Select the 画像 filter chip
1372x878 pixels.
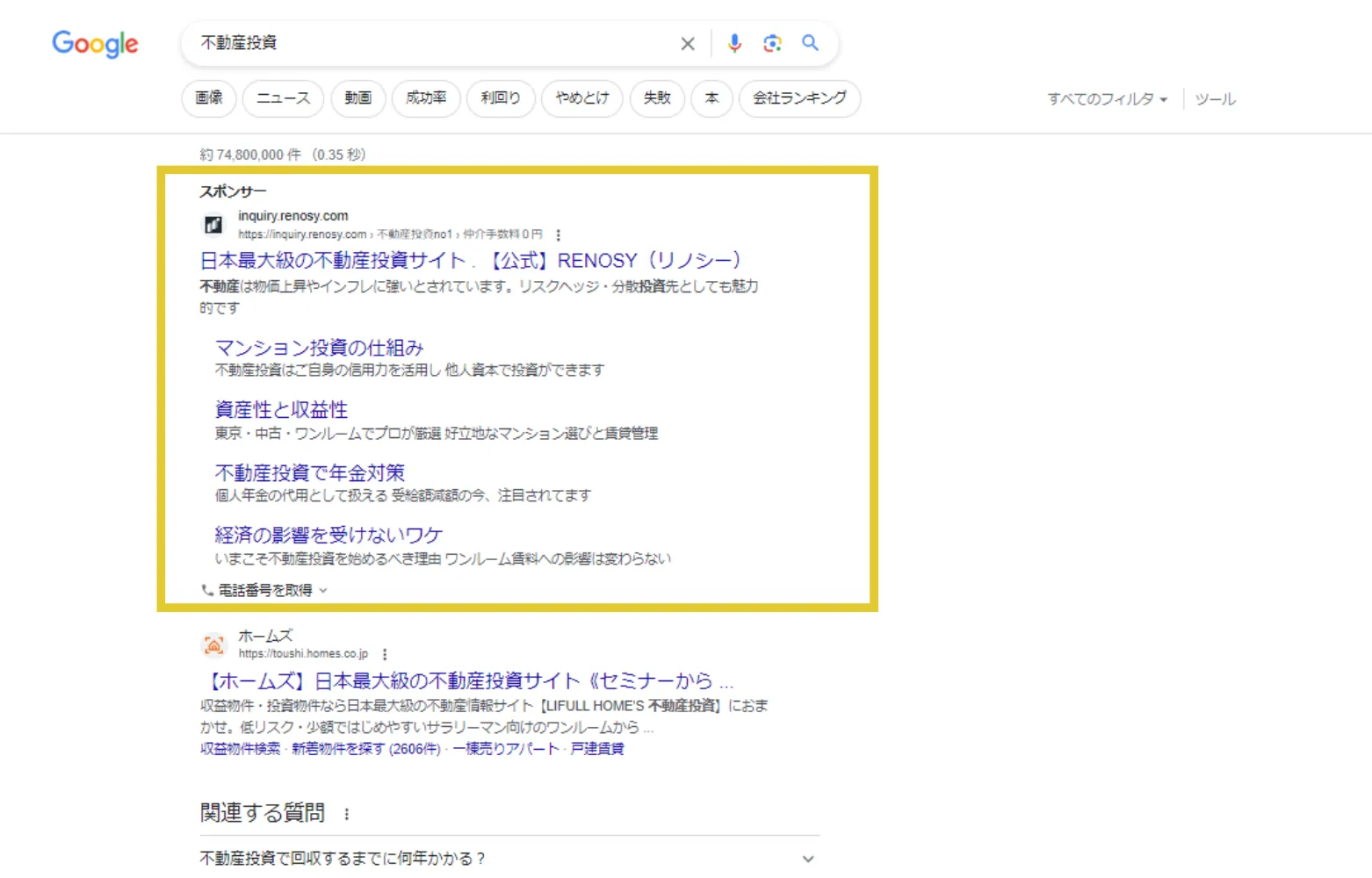click(209, 98)
